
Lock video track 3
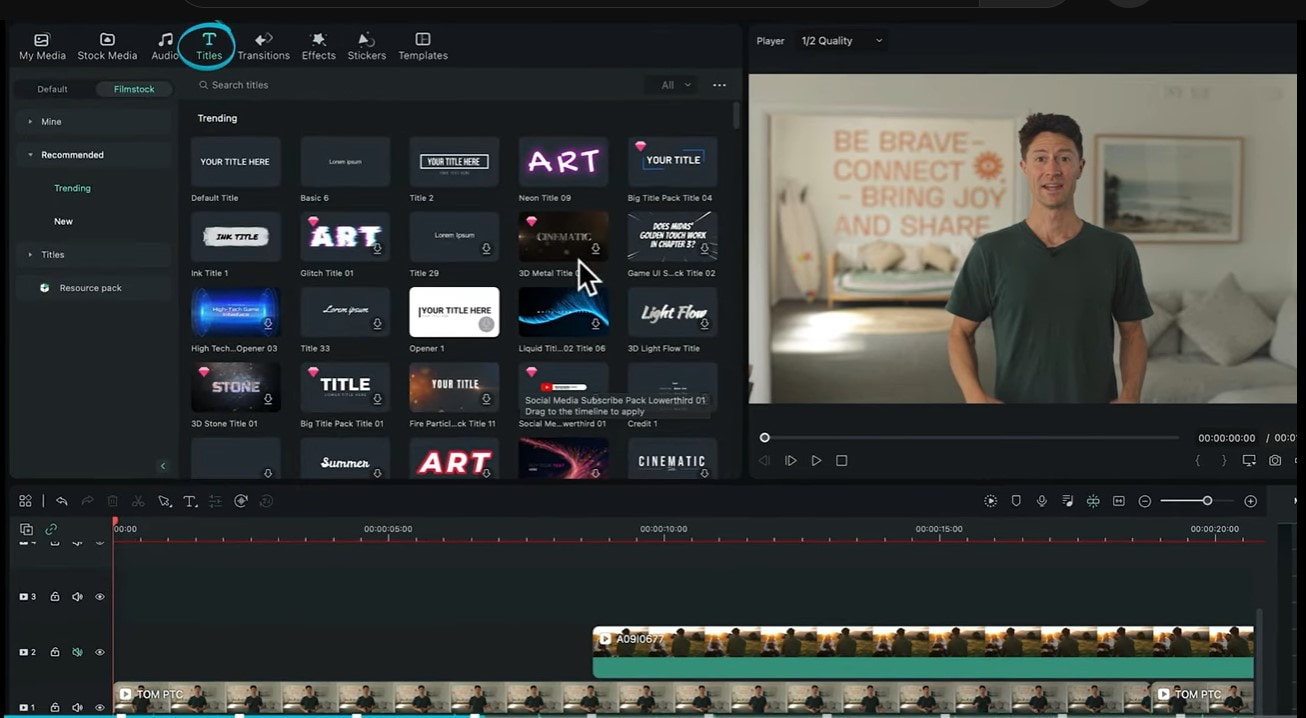coord(55,597)
